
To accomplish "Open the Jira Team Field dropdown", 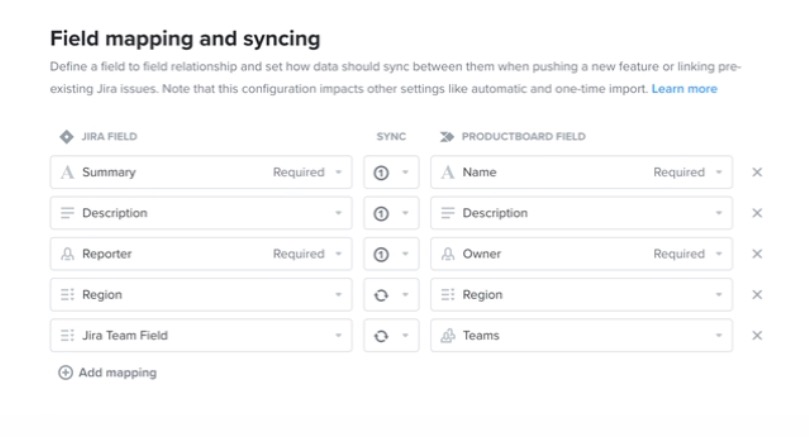I will coord(201,335).
